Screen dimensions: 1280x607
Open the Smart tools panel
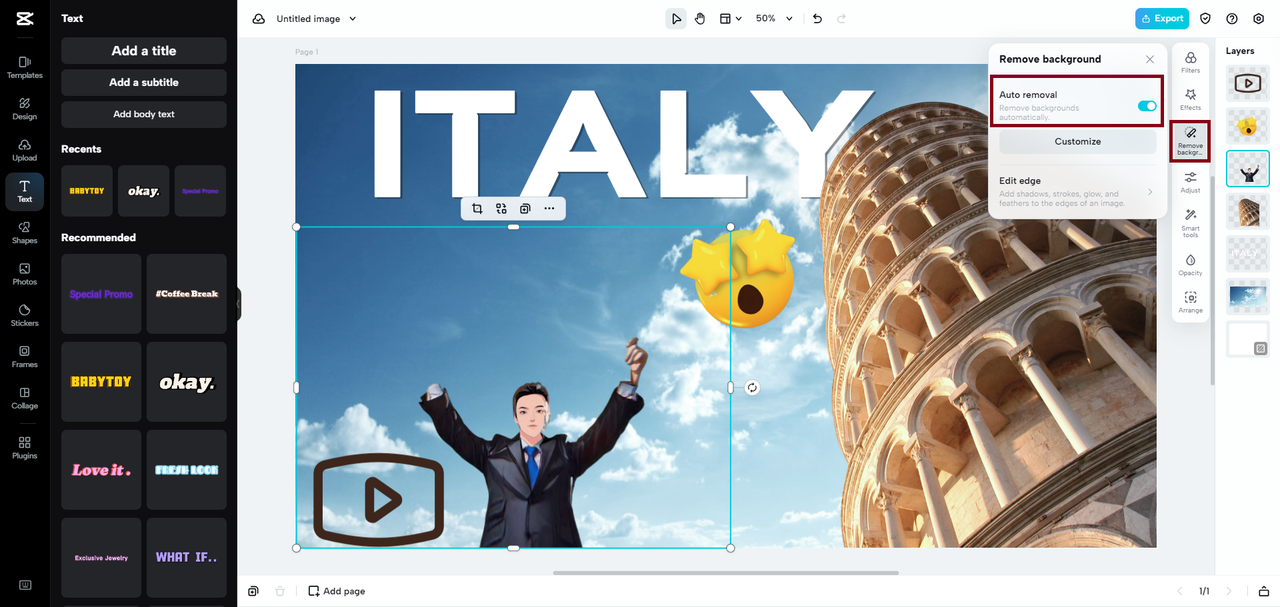tap(1190, 222)
